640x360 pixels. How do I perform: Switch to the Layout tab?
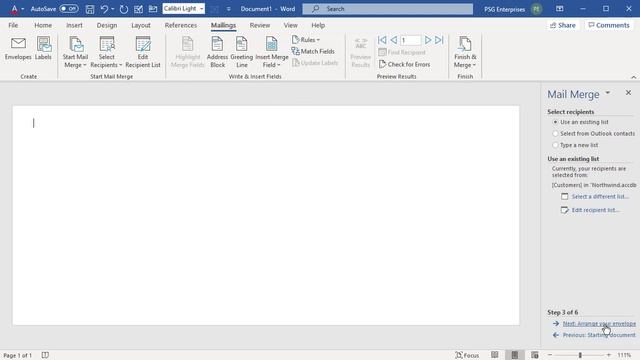141,25
